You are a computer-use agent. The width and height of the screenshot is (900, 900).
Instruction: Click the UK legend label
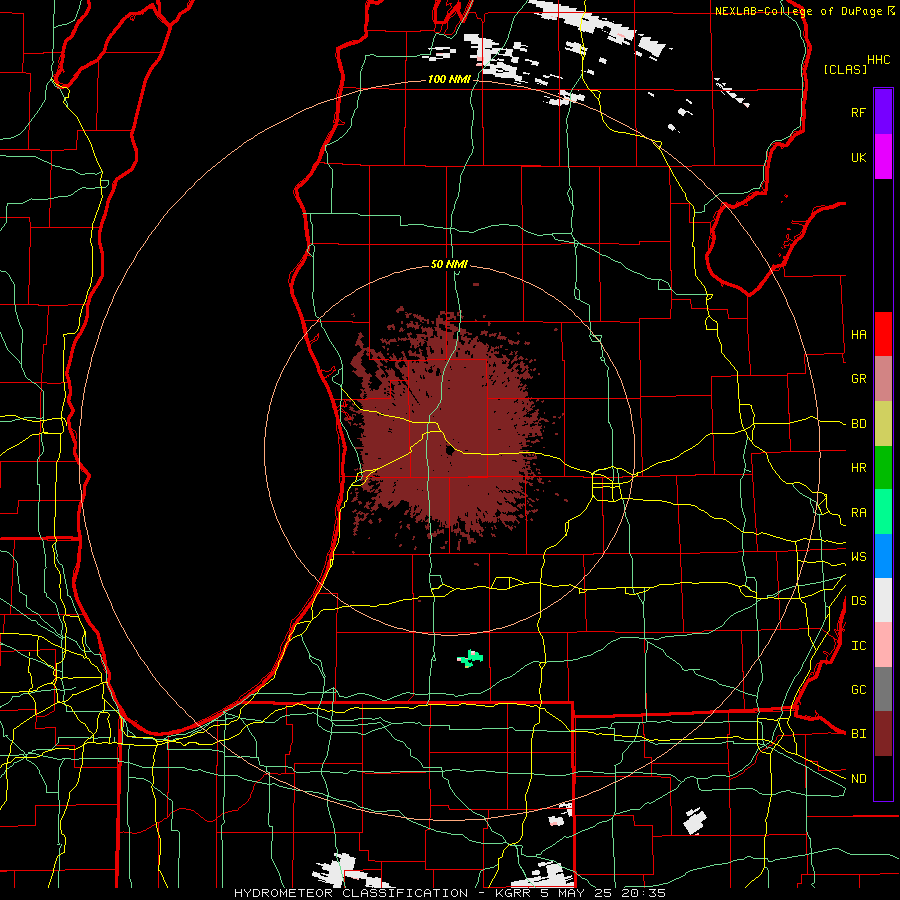pyautogui.click(x=858, y=157)
